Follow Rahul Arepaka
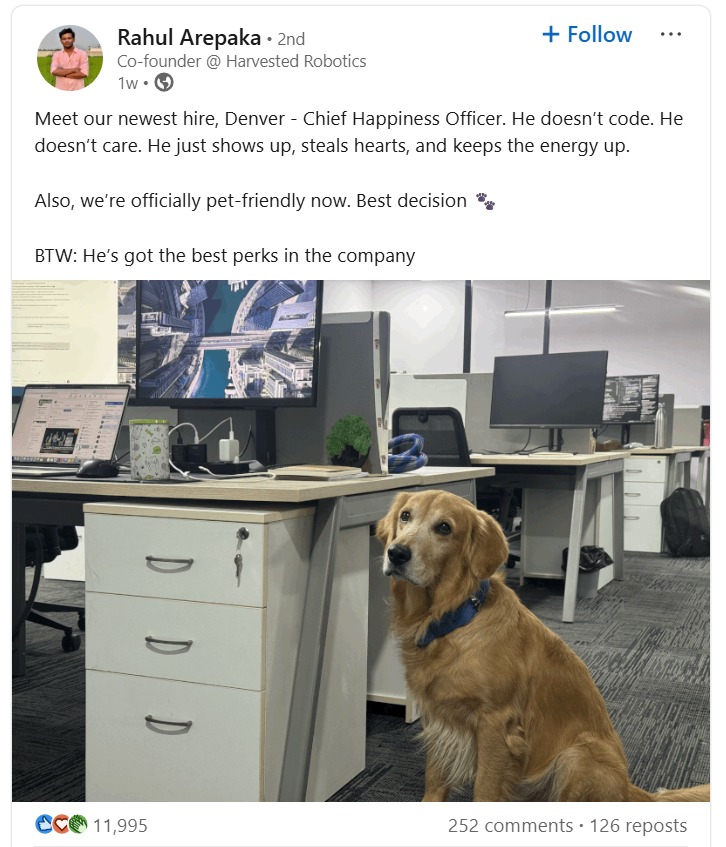This screenshot has width=726, height=847. (x=587, y=34)
